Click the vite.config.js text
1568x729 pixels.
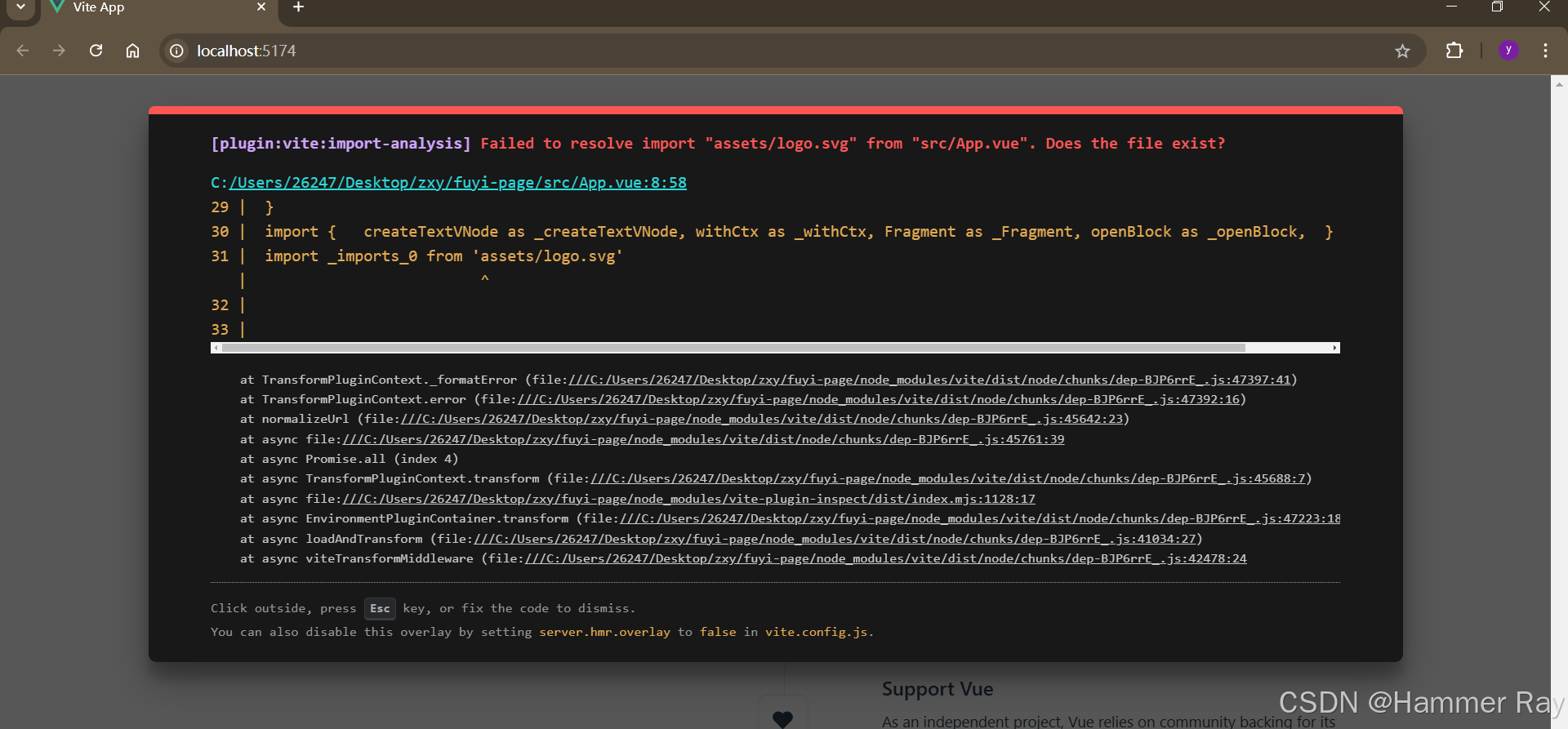pos(816,632)
